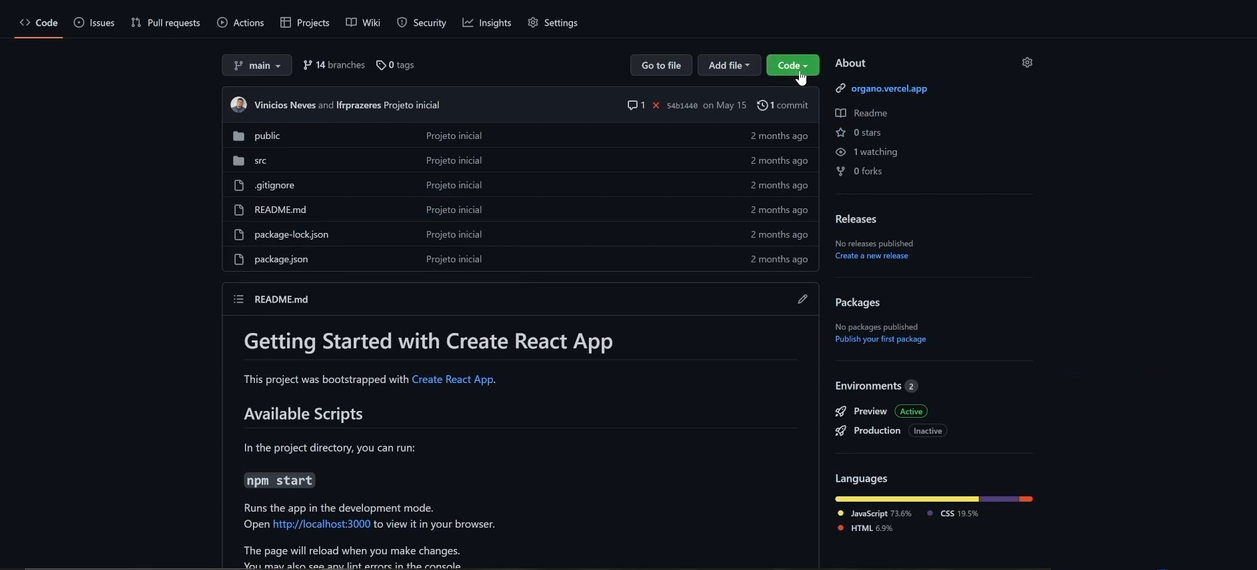Open the Preview environment
Image resolution: width=1257 pixels, height=570 pixels.
[x=870, y=411]
